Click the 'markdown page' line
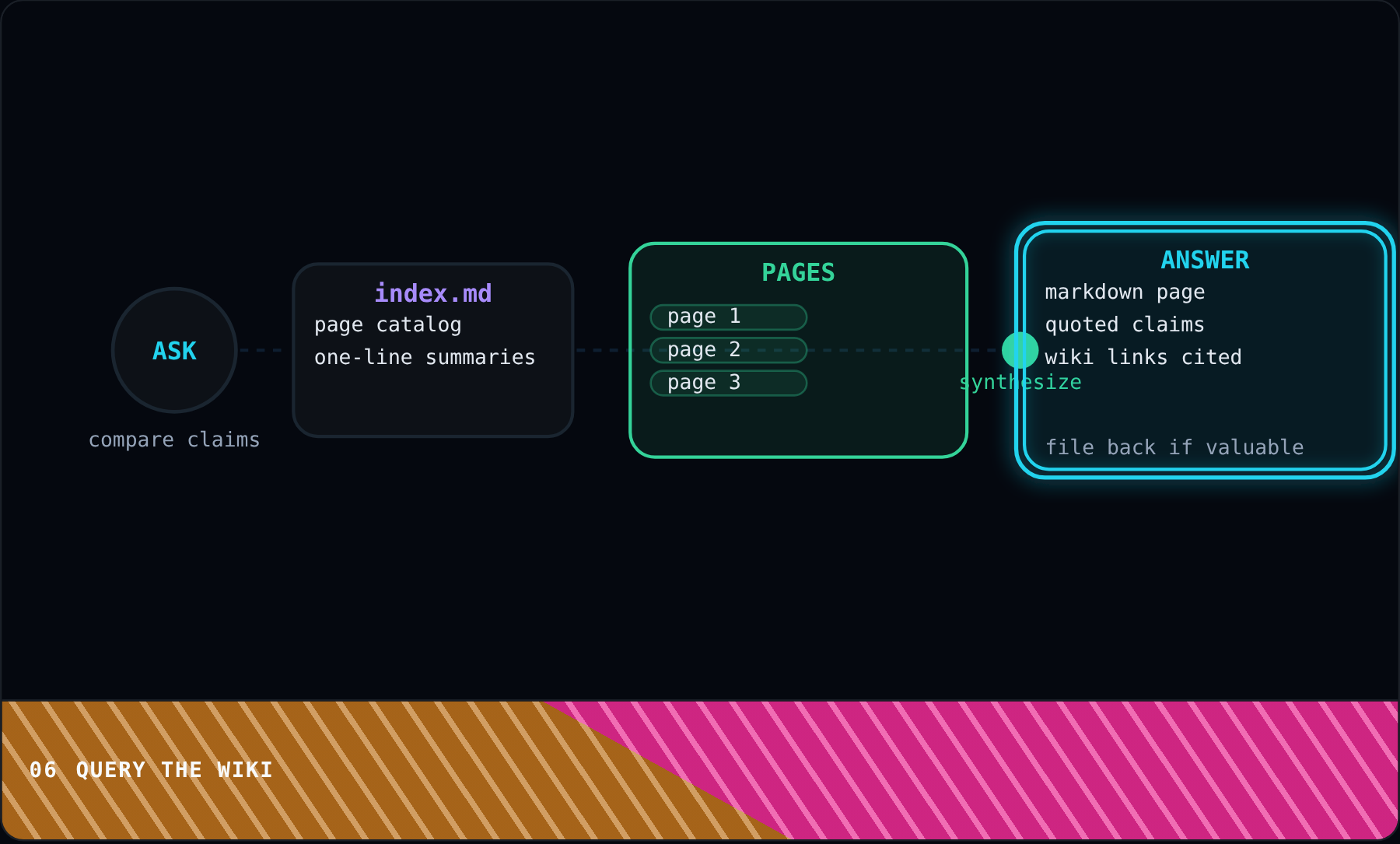The image size is (1400, 844). [1125, 292]
